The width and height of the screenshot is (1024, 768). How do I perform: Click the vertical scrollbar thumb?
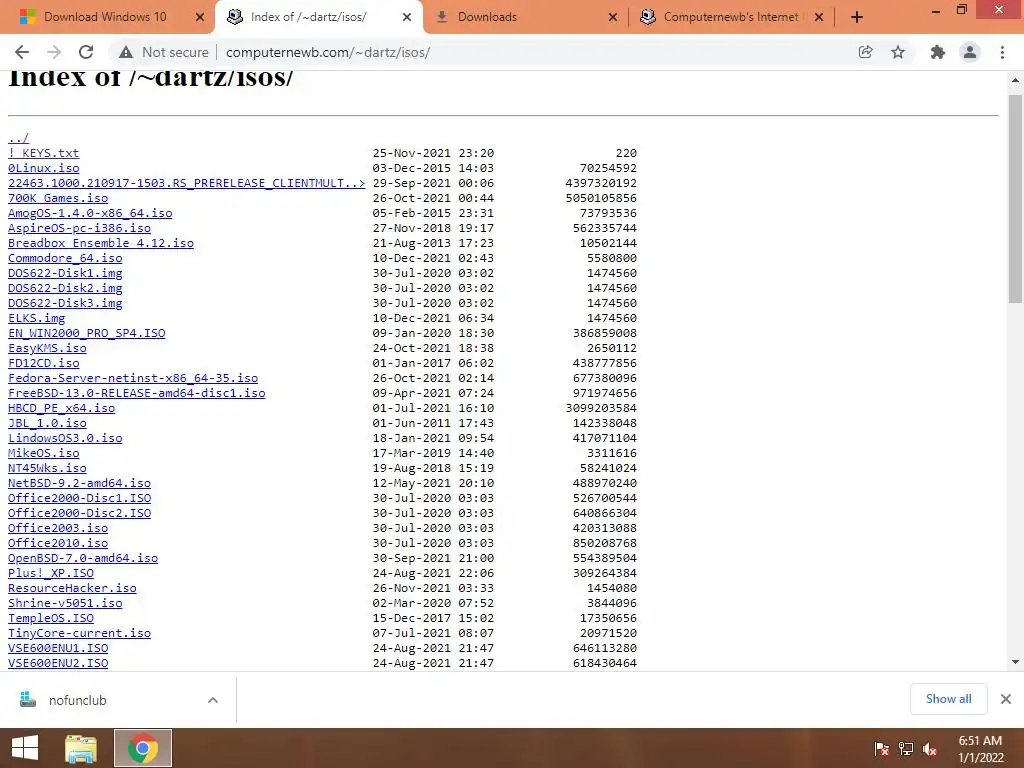[1015, 199]
